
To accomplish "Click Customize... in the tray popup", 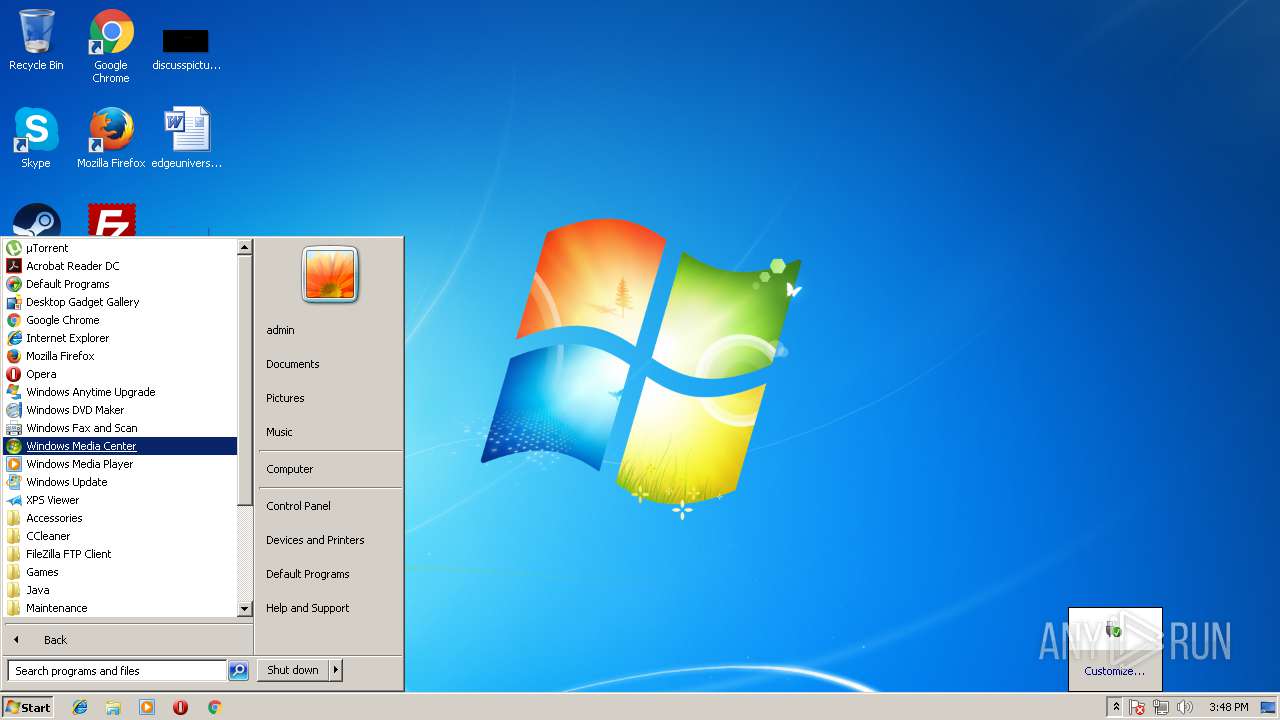I will 1115,671.
